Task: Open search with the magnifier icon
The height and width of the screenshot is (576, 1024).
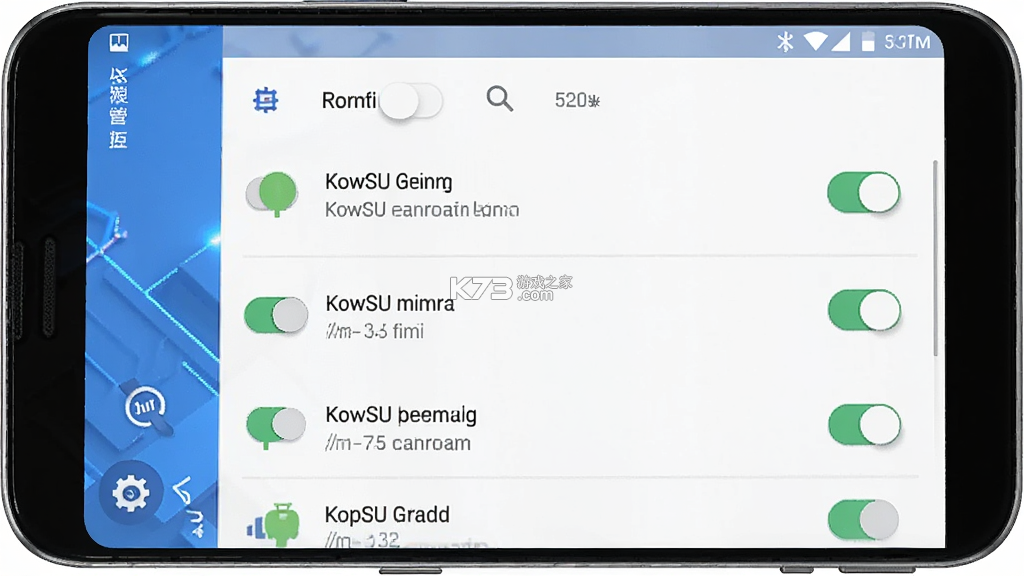Action: pyautogui.click(x=500, y=99)
